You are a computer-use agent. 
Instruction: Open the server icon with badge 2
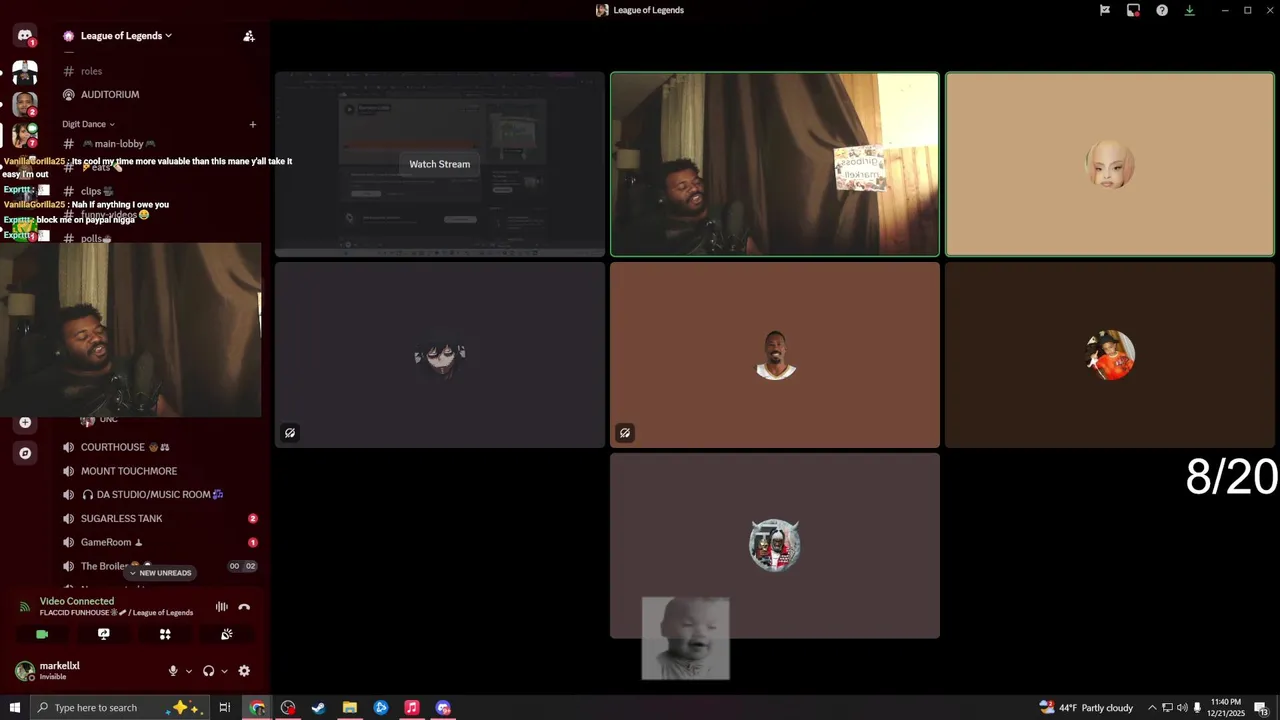point(25,104)
